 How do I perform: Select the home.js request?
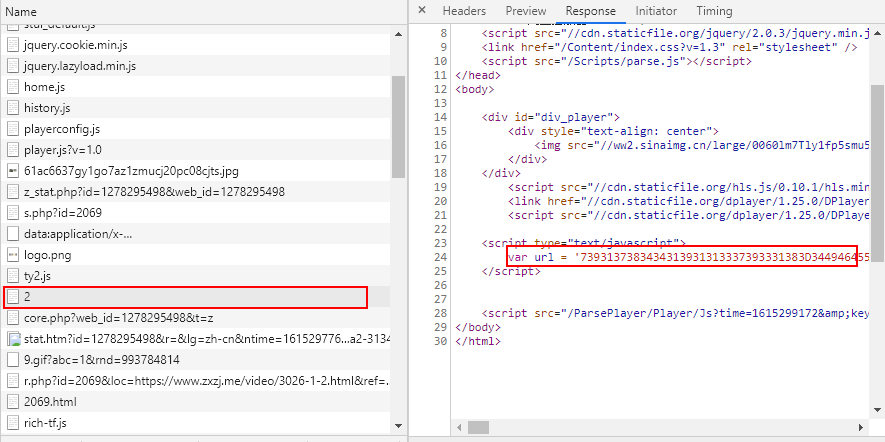click(x=196, y=87)
